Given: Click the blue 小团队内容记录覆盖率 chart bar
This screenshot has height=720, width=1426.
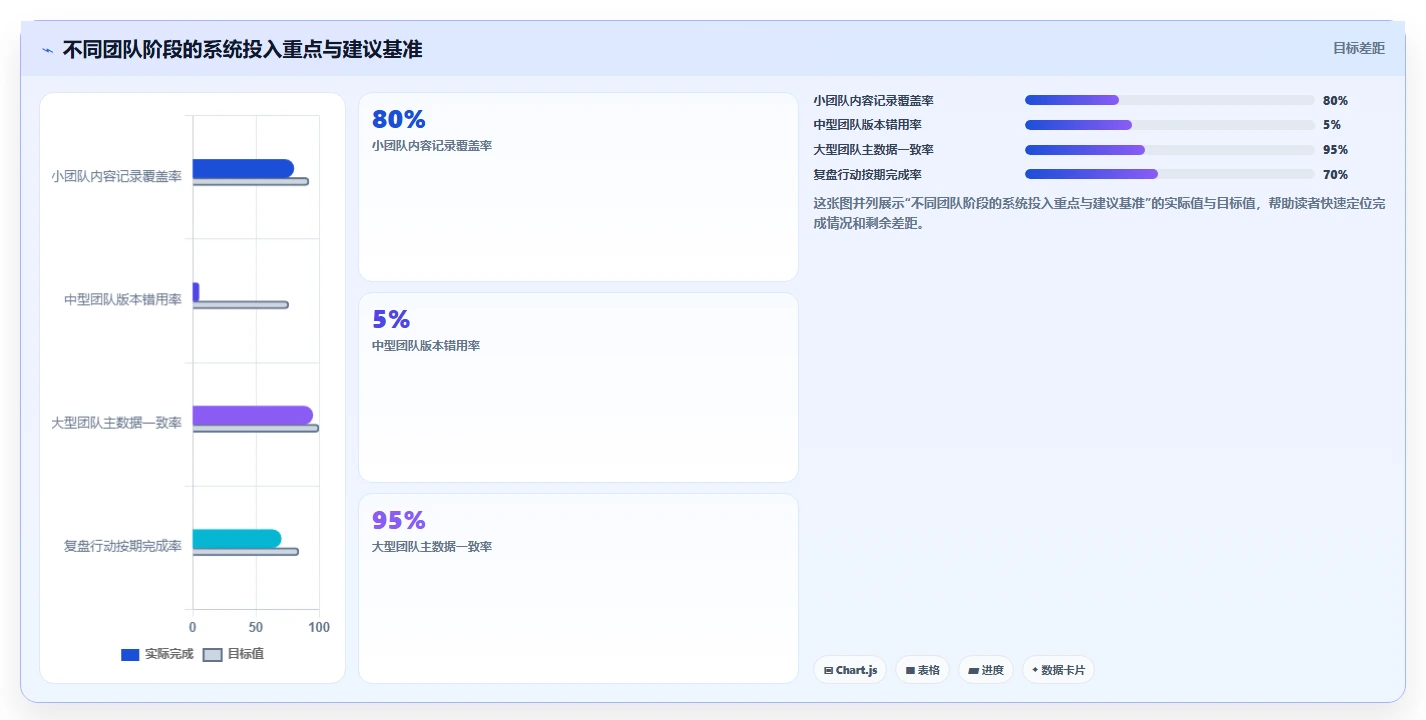Looking at the screenshot, I should [x=243, y=168].
